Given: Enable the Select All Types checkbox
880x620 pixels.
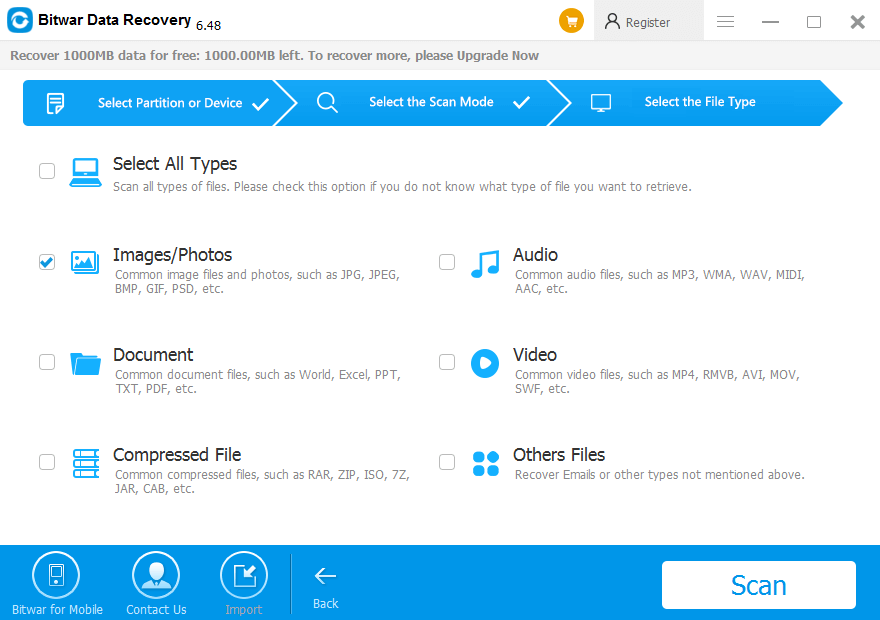Looking at the screenshot, I should 47,171.
